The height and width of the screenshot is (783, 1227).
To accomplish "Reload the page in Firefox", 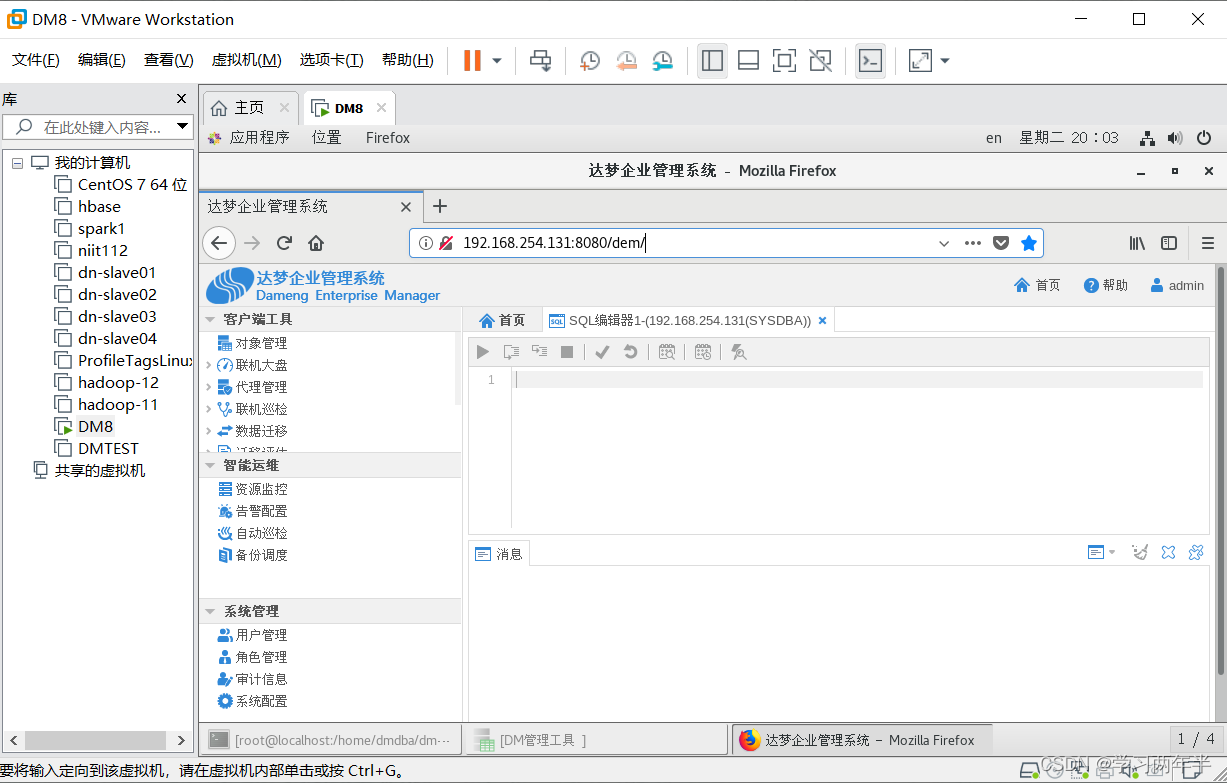I will click(x=284, y=243).
